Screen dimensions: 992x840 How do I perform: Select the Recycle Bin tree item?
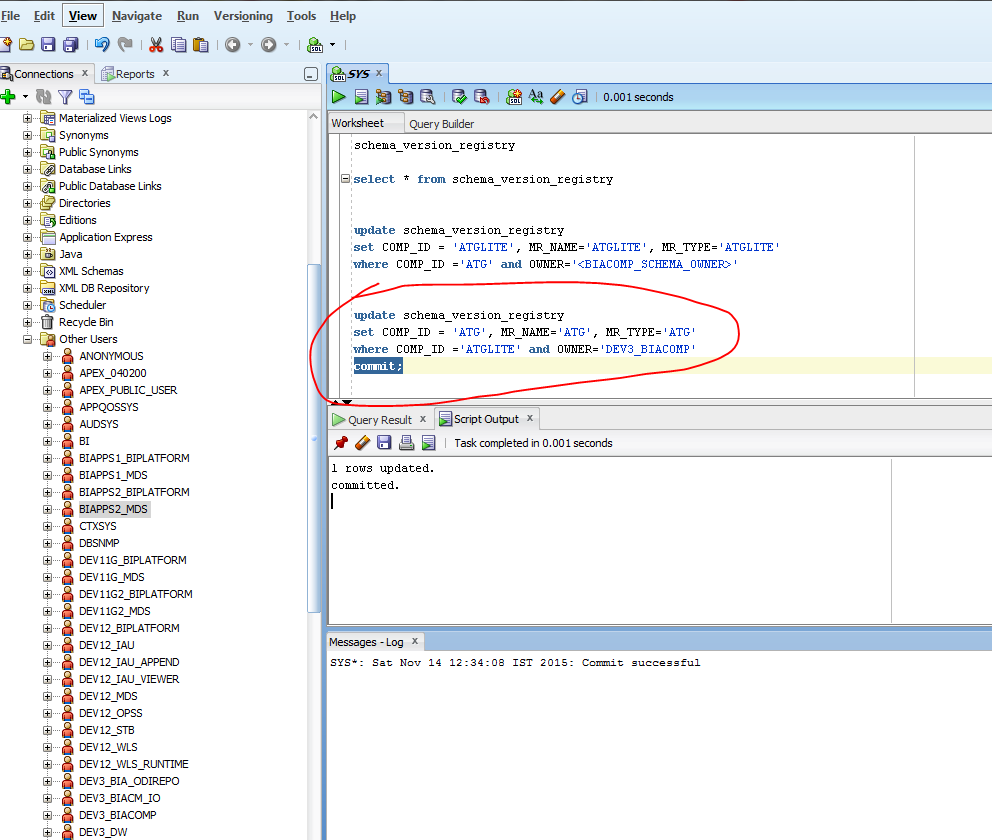(86, 322)
